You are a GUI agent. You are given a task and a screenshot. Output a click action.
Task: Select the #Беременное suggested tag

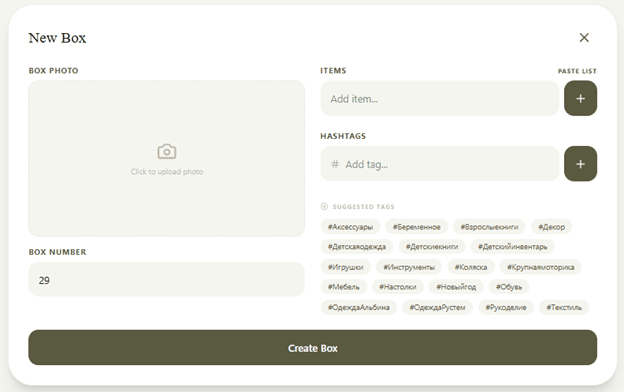tap(417, 227)
